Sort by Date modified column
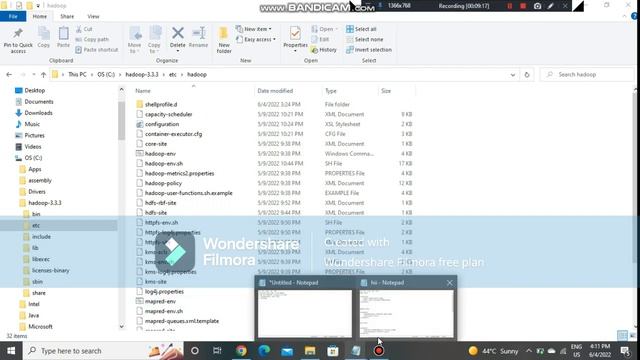The height and width of the screenshot is (360, 640). point(275,91)
